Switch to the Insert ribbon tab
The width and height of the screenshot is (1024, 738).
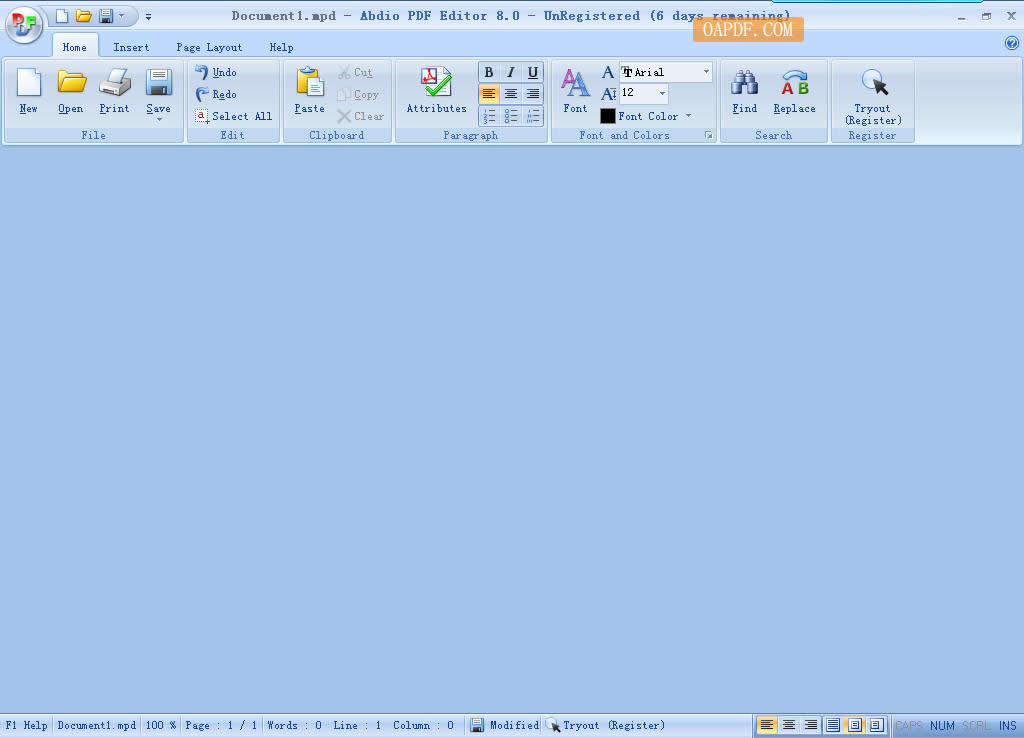pyautogui.click(x=131, y=47)
